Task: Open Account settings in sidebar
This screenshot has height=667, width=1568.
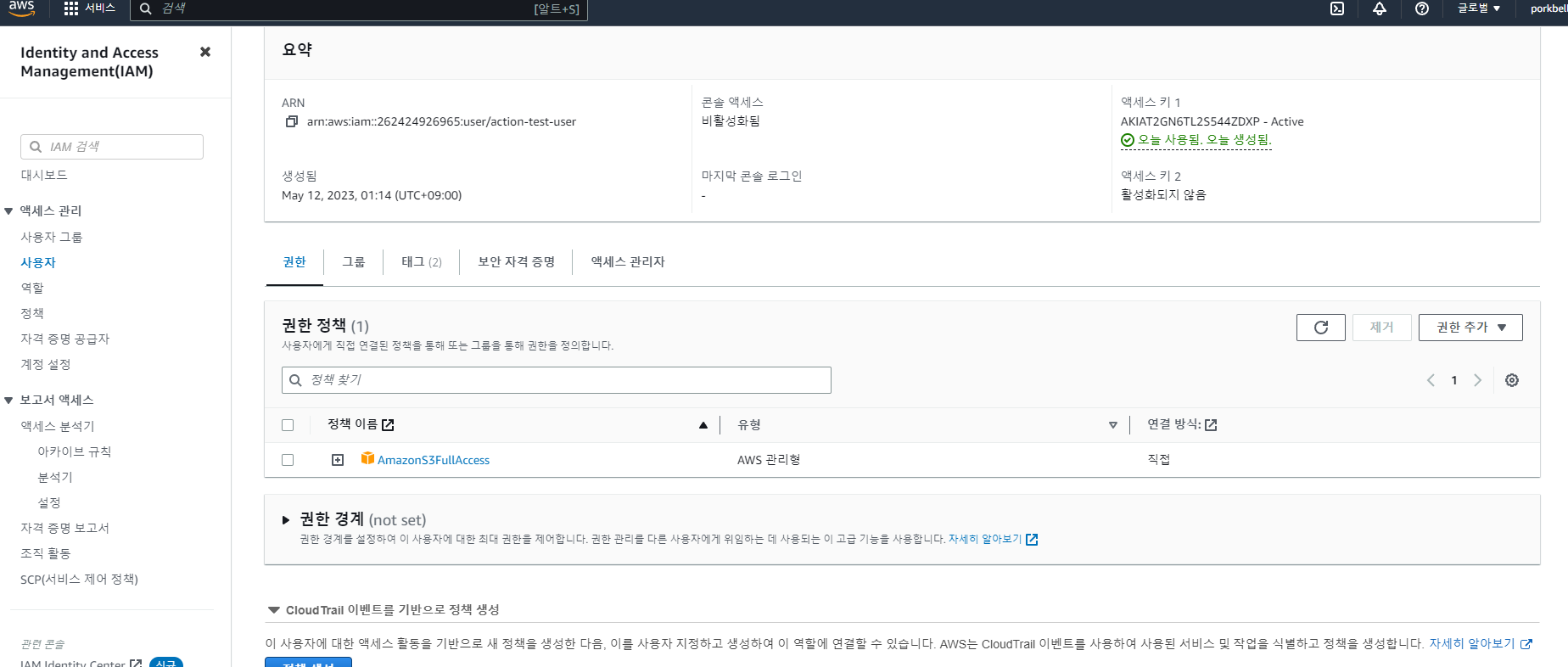Action: pyautogui.click(x=46, y=364)
